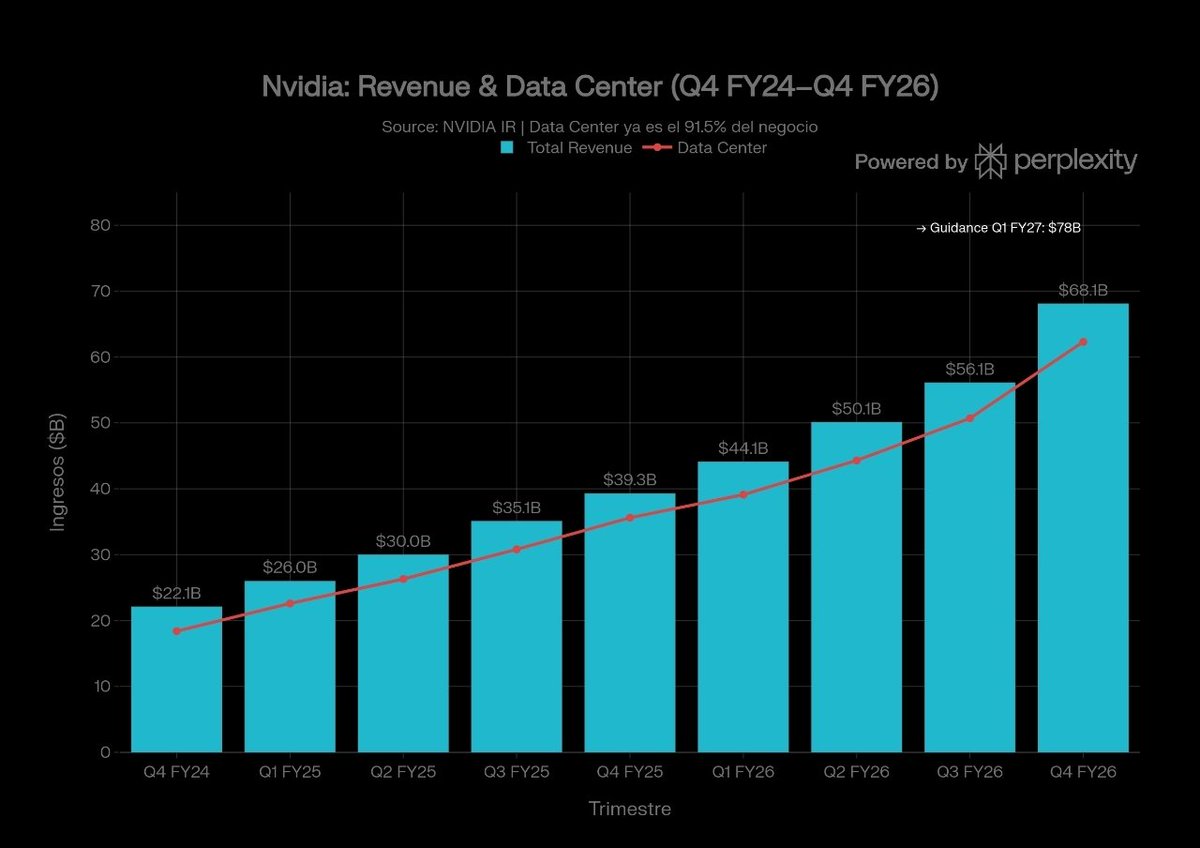Viewport: 1200px width, 848px height.
Task: Select the Q2 FY26 revenue bar
Action: coord(856,587)
